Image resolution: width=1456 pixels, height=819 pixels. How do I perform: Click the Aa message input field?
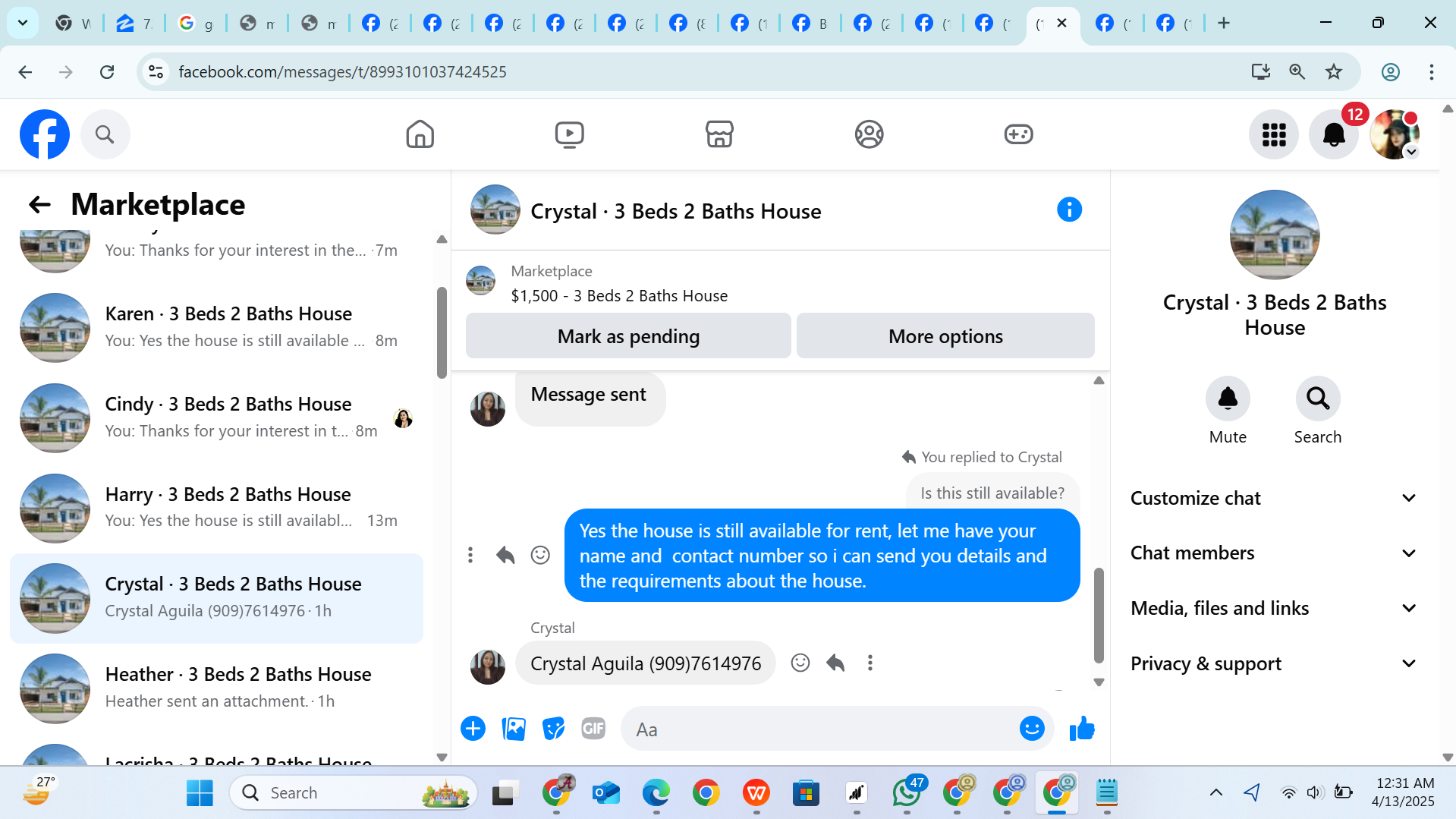819,729
